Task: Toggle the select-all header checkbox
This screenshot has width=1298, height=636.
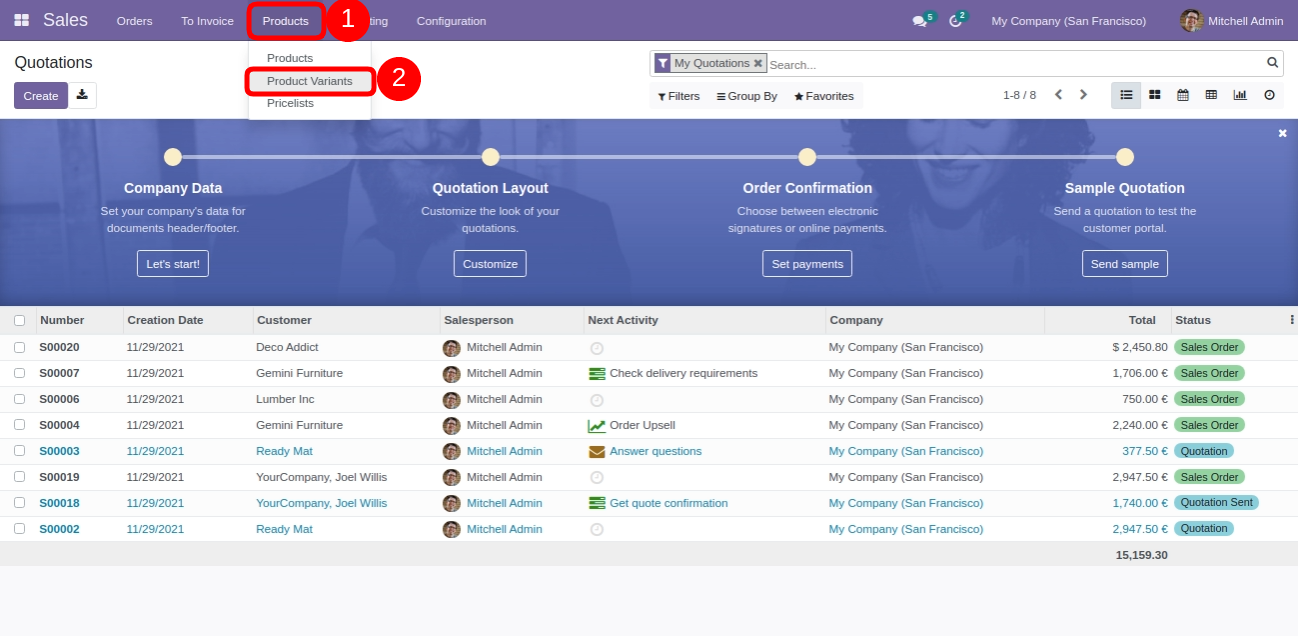Action: coord(19,320)
